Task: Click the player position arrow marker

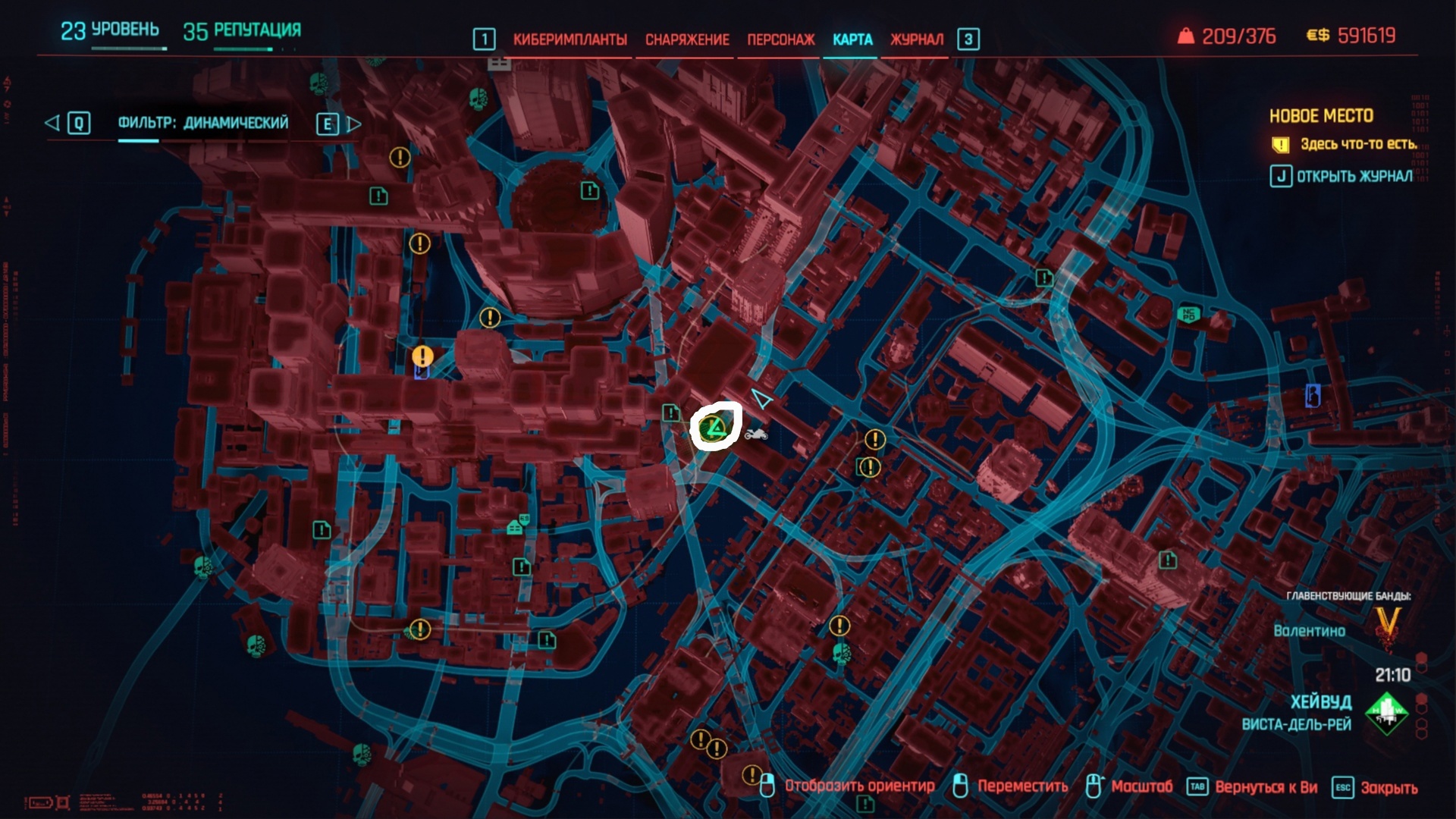Action: pos(762,399)
